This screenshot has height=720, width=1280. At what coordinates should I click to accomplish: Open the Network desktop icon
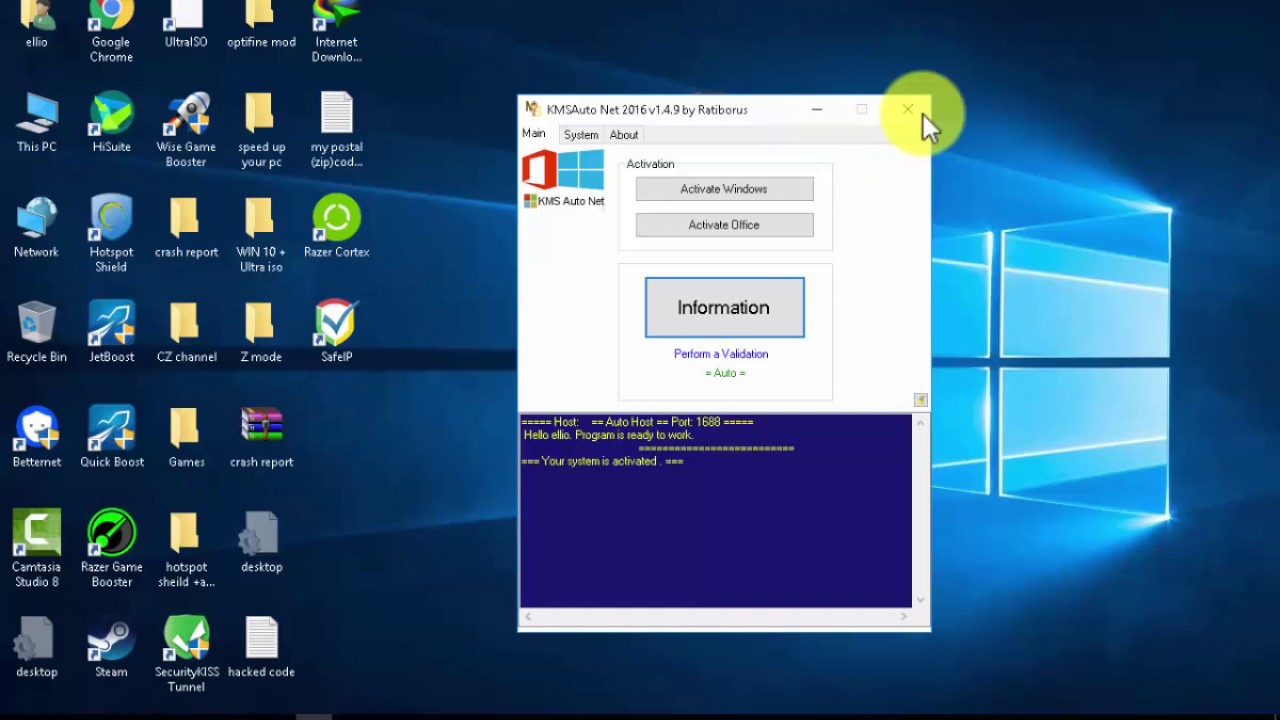pyautogui.click(x=37, y=227)
